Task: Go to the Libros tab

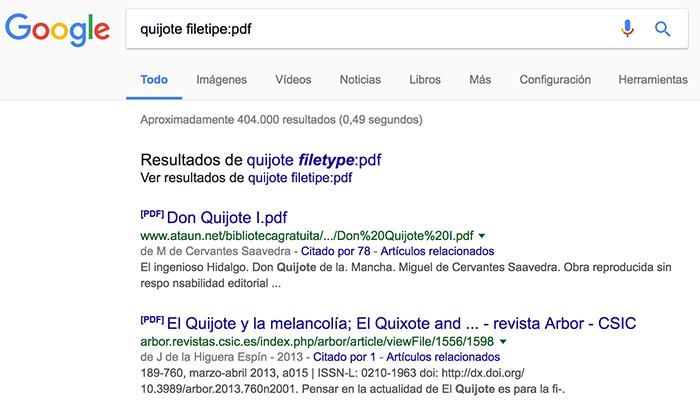Action: [425, 79]
